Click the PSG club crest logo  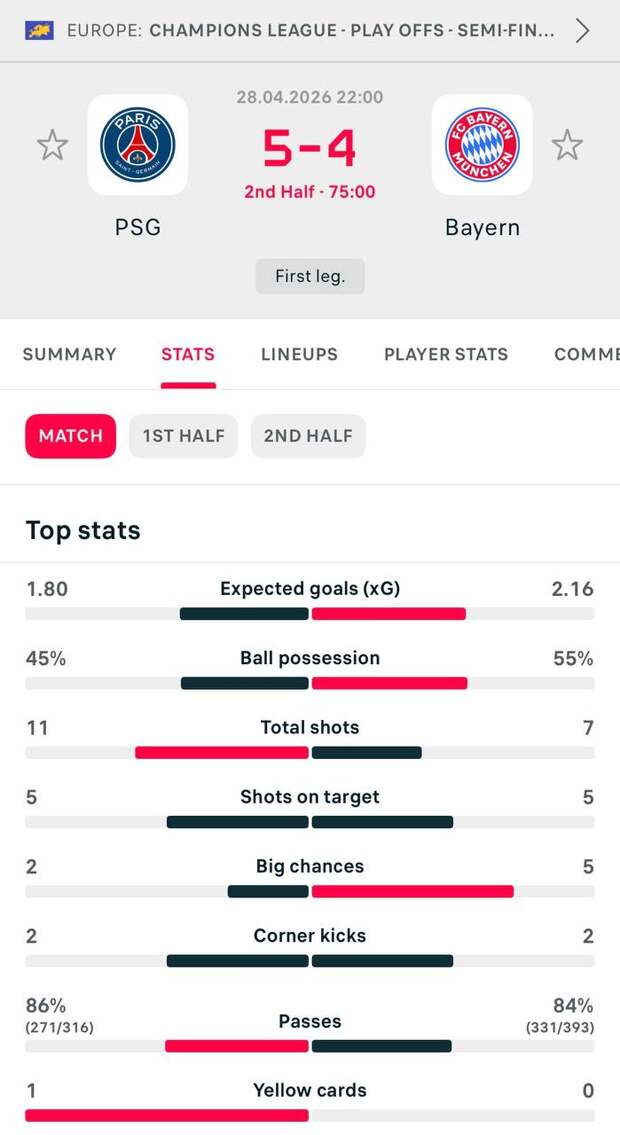(137, 145)
